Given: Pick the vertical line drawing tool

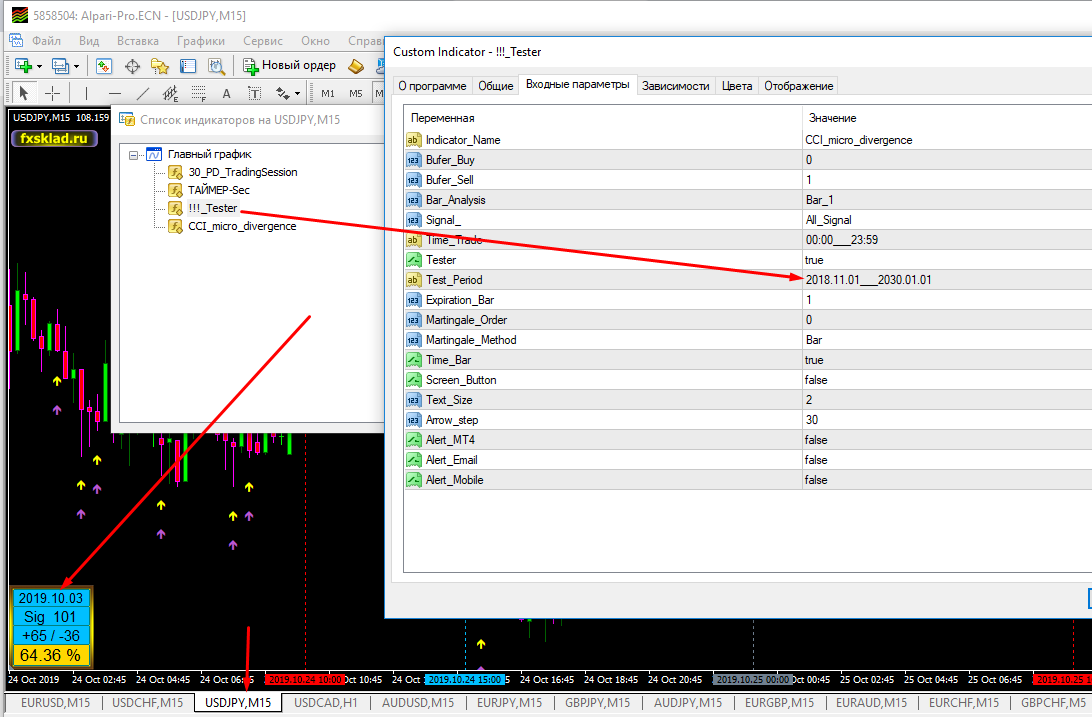Looking at the screenshot, I should point(86,93).
